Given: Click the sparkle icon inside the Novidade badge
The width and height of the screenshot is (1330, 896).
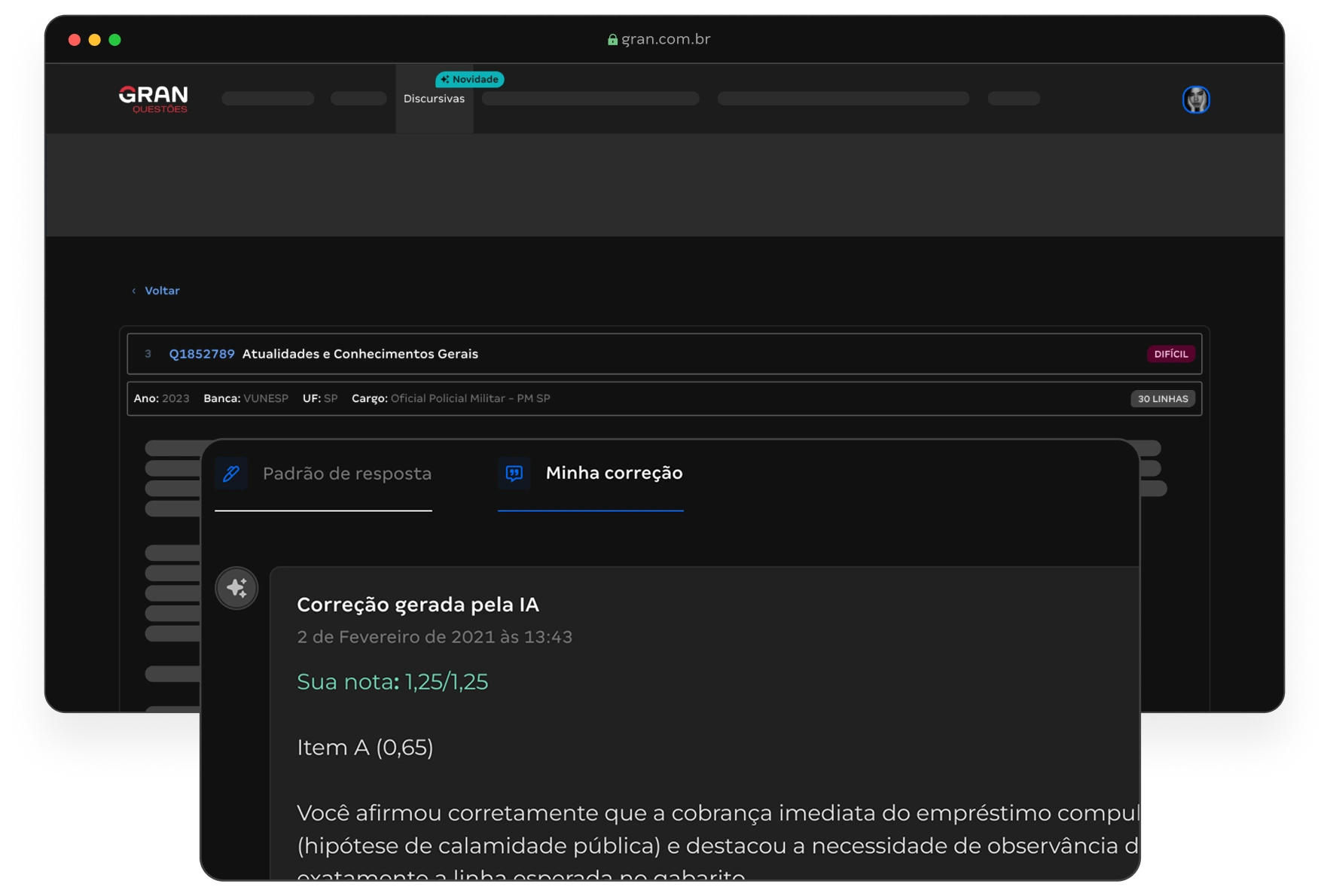Looking at the screenshot, I should tap(446, 79).
